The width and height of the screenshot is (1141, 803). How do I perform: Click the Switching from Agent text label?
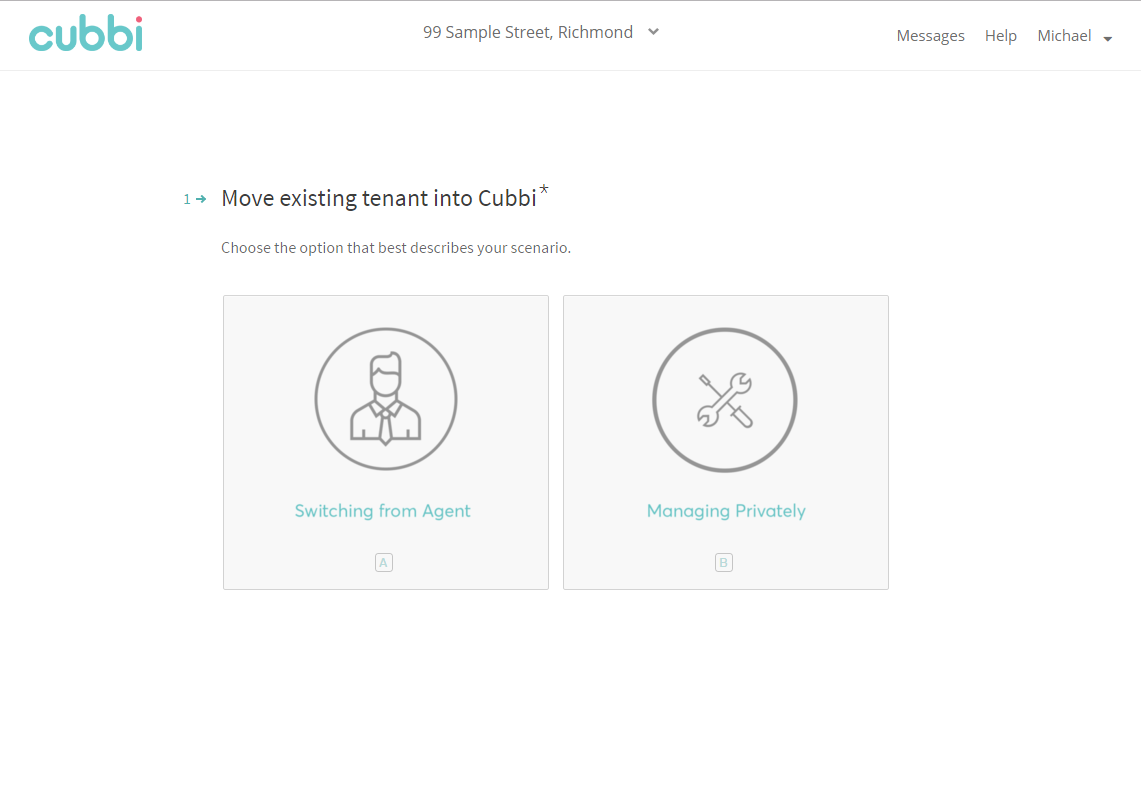[x=382, y=511]
